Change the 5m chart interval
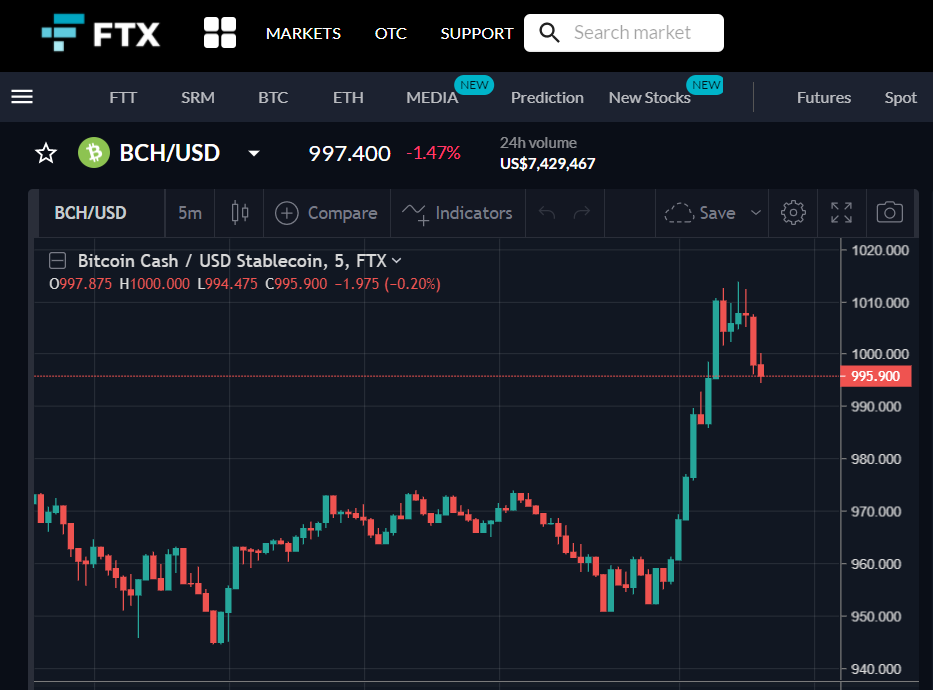This screenshot has width=933, height=690. (x=190, y=213)
